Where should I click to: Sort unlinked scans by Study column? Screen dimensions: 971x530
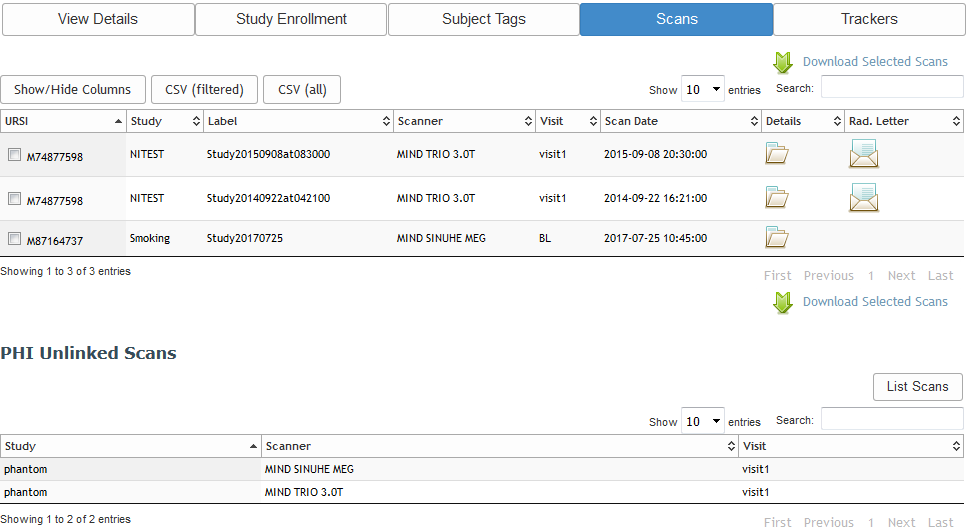131,446
